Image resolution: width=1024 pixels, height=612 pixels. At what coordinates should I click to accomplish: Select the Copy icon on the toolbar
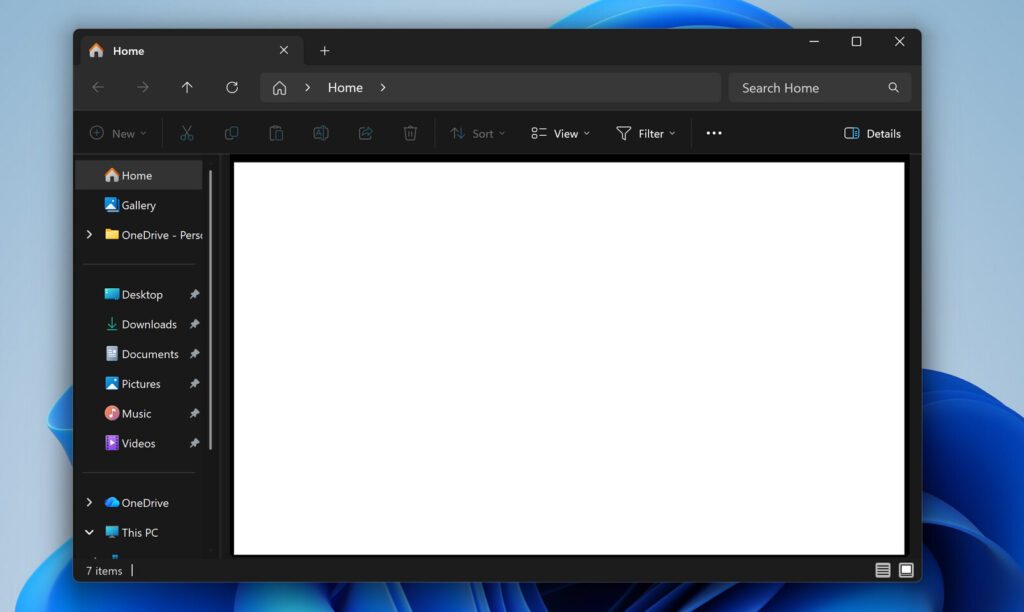coord(231,132)
